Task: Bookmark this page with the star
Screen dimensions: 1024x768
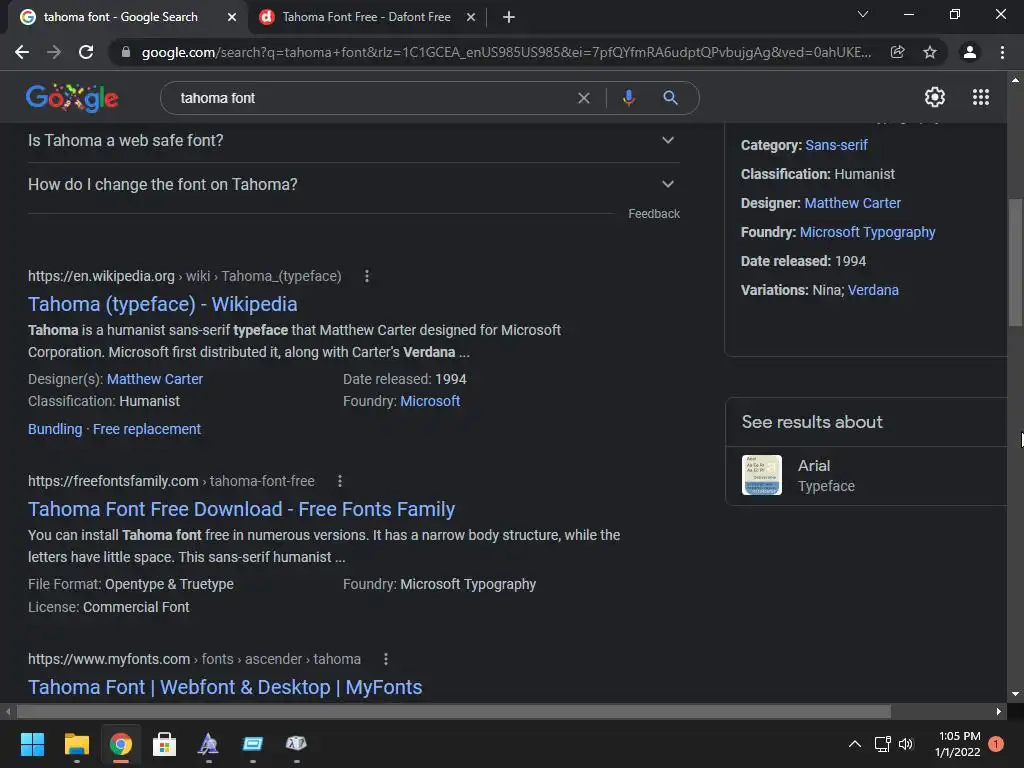Action: [x=930, y=52]
